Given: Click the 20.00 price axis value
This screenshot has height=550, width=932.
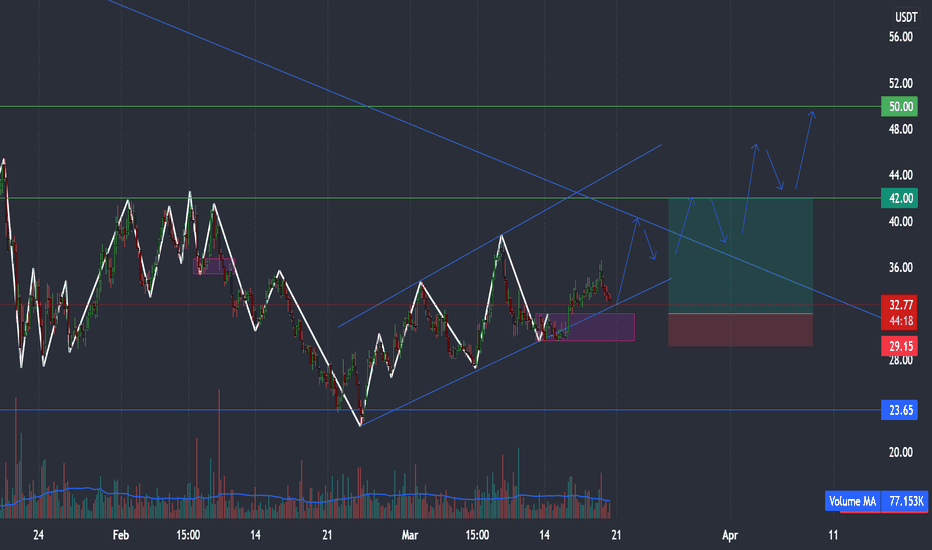Looking at the screenshot, I should 900,452.
